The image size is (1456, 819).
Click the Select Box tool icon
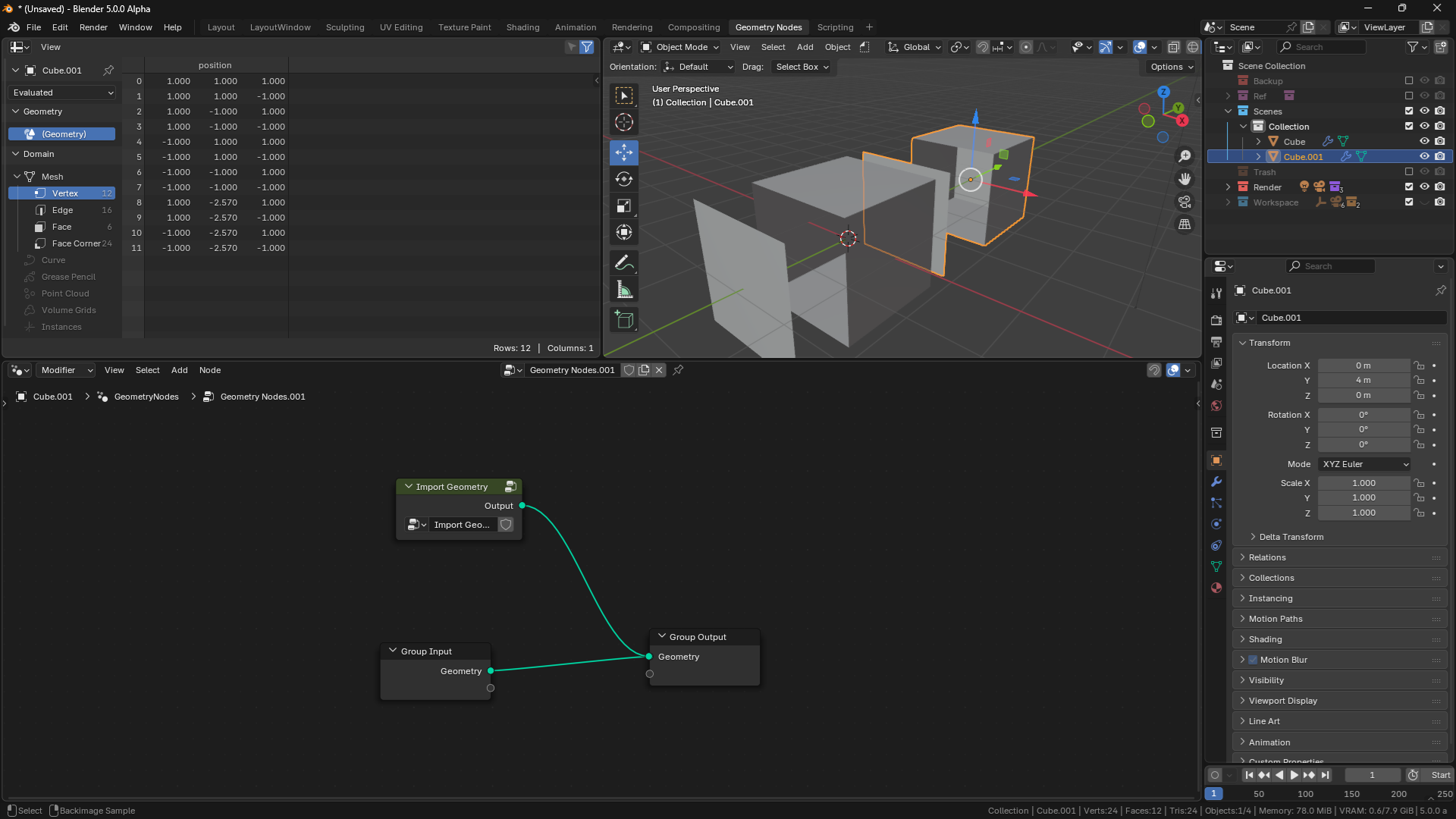click(624, 96)
